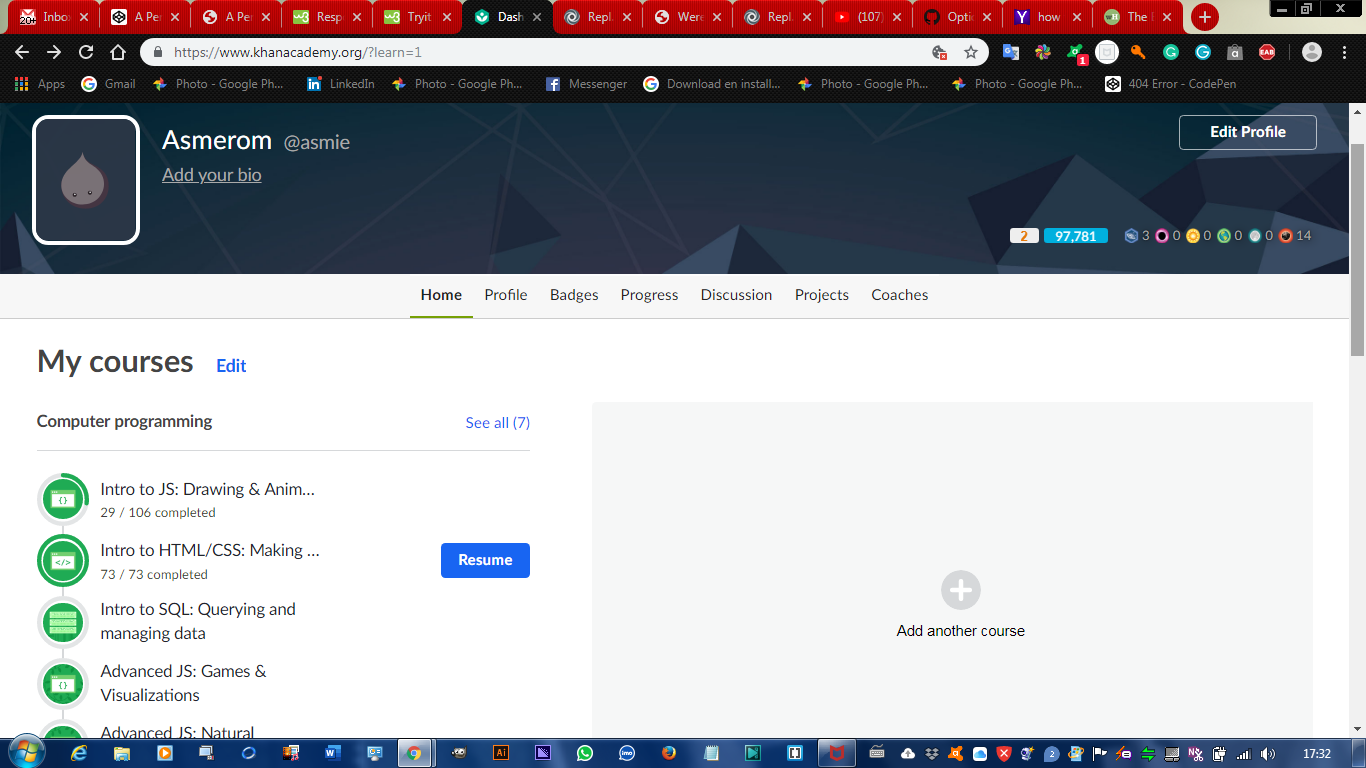Click the plus icon to add another course
The image size is (1366, 768).
(960, 590)
